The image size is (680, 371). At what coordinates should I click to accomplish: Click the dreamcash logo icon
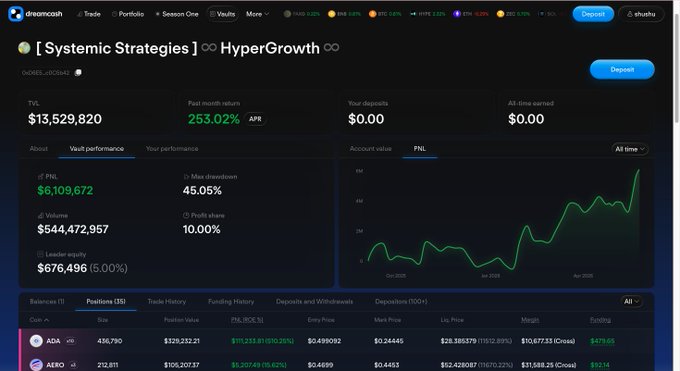coord(16,14)
